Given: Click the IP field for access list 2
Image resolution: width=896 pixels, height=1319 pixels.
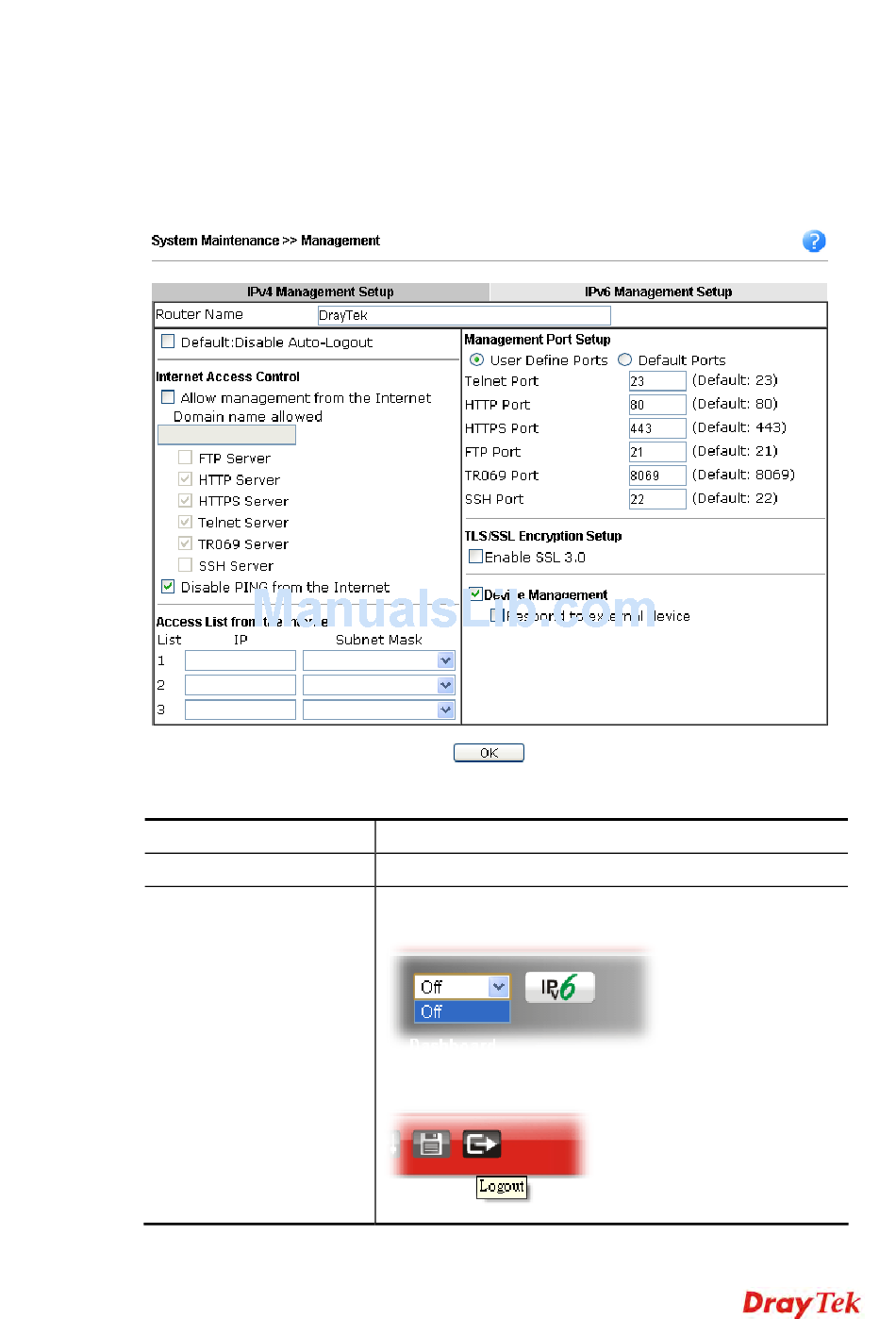Looking at the screenshot, I should (x=241, y=685).
